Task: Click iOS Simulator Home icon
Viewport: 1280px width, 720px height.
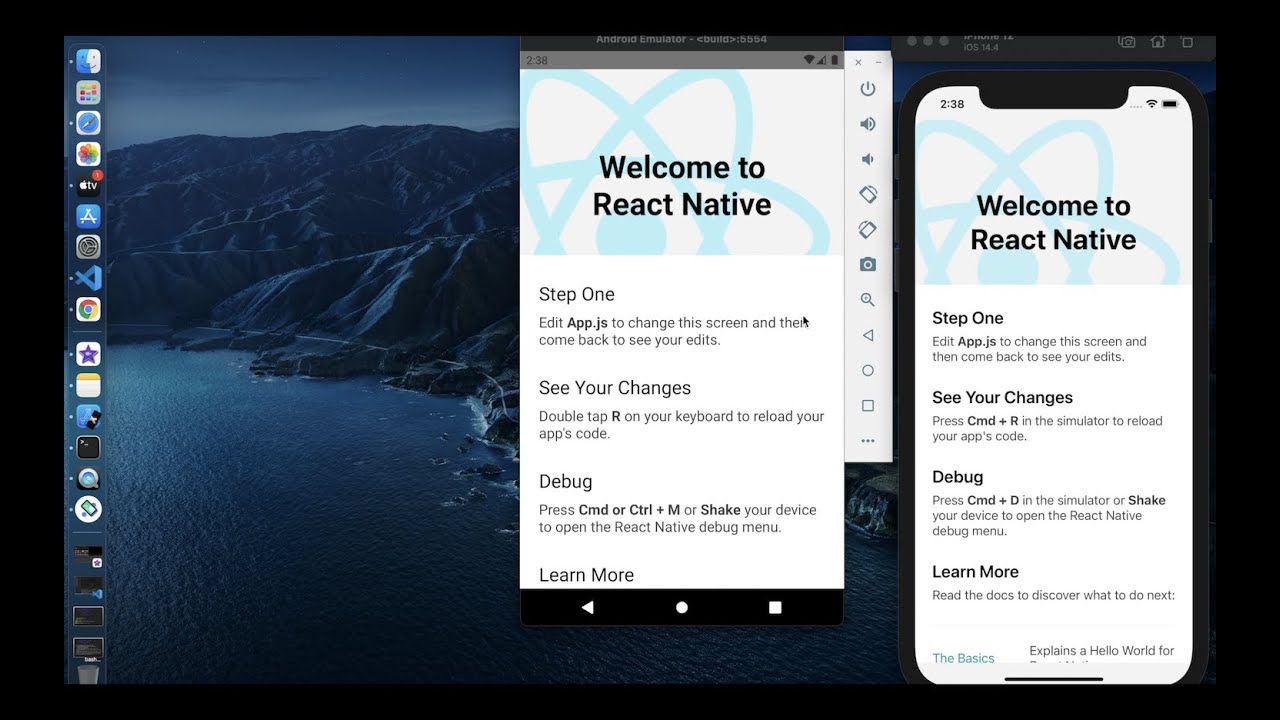Action: tap(1158, 42)
